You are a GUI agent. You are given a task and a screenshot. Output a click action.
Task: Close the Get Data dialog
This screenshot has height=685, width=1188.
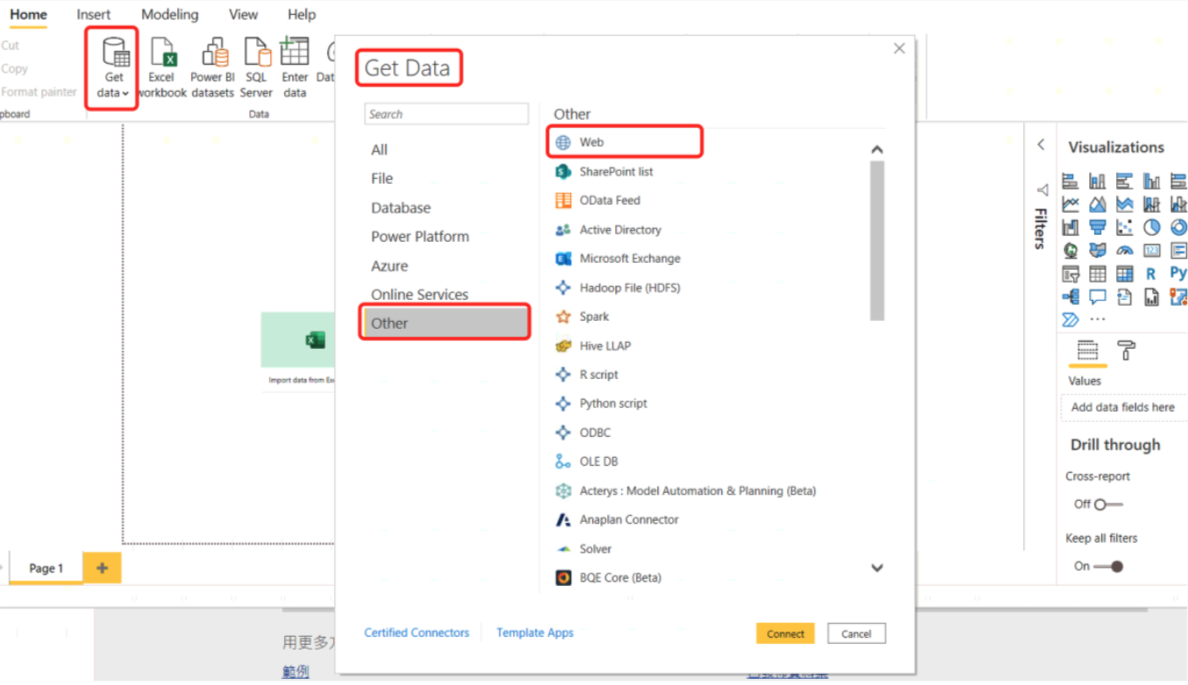point(899,48)
